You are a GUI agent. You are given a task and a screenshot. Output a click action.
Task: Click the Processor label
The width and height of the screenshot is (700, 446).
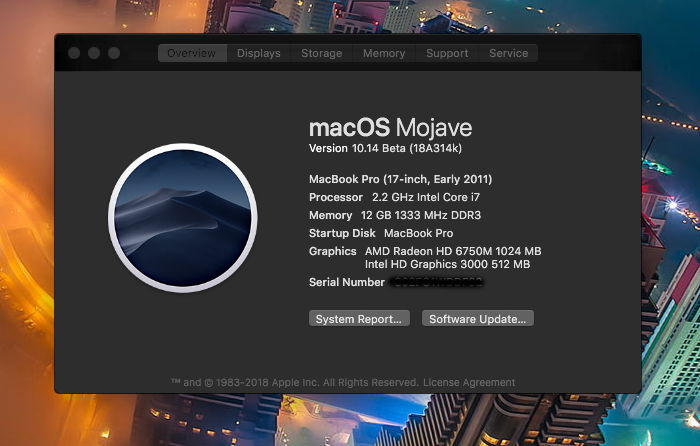tap(336, 197)
